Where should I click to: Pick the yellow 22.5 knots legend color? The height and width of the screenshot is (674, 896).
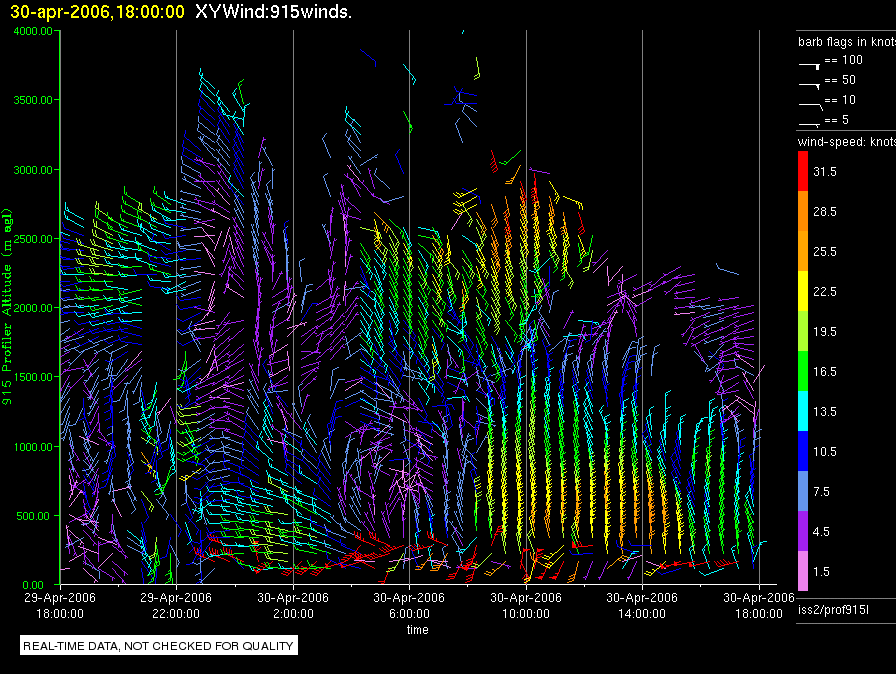(804, 291)
